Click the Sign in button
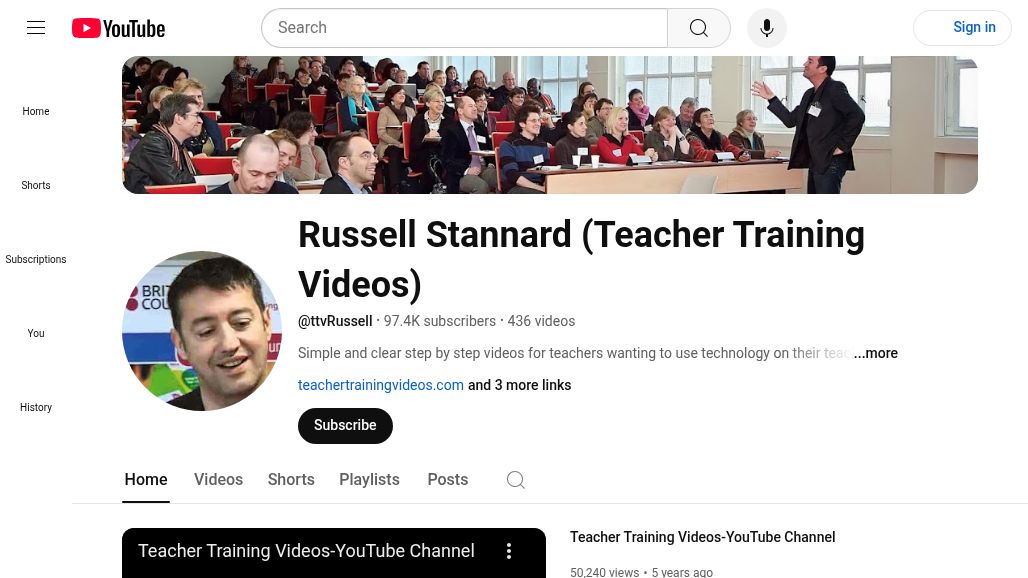This screenshot has height=578, width=1028. pyautogui.click(x=962, y=28)
